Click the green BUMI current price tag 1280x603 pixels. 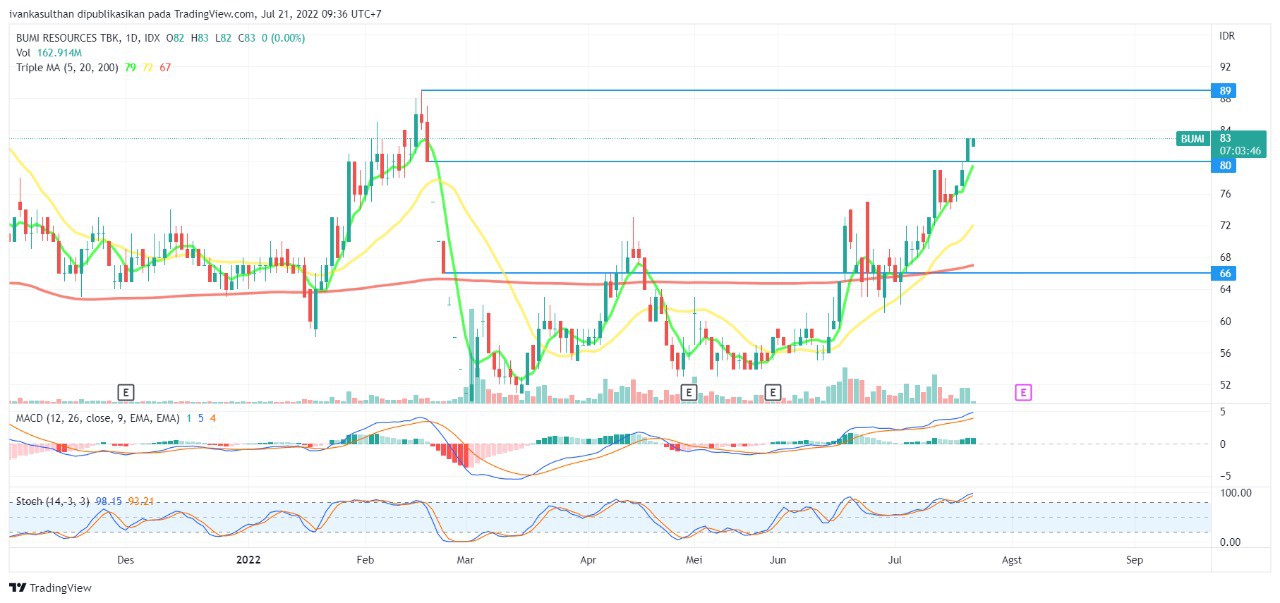pos(1193,139)
